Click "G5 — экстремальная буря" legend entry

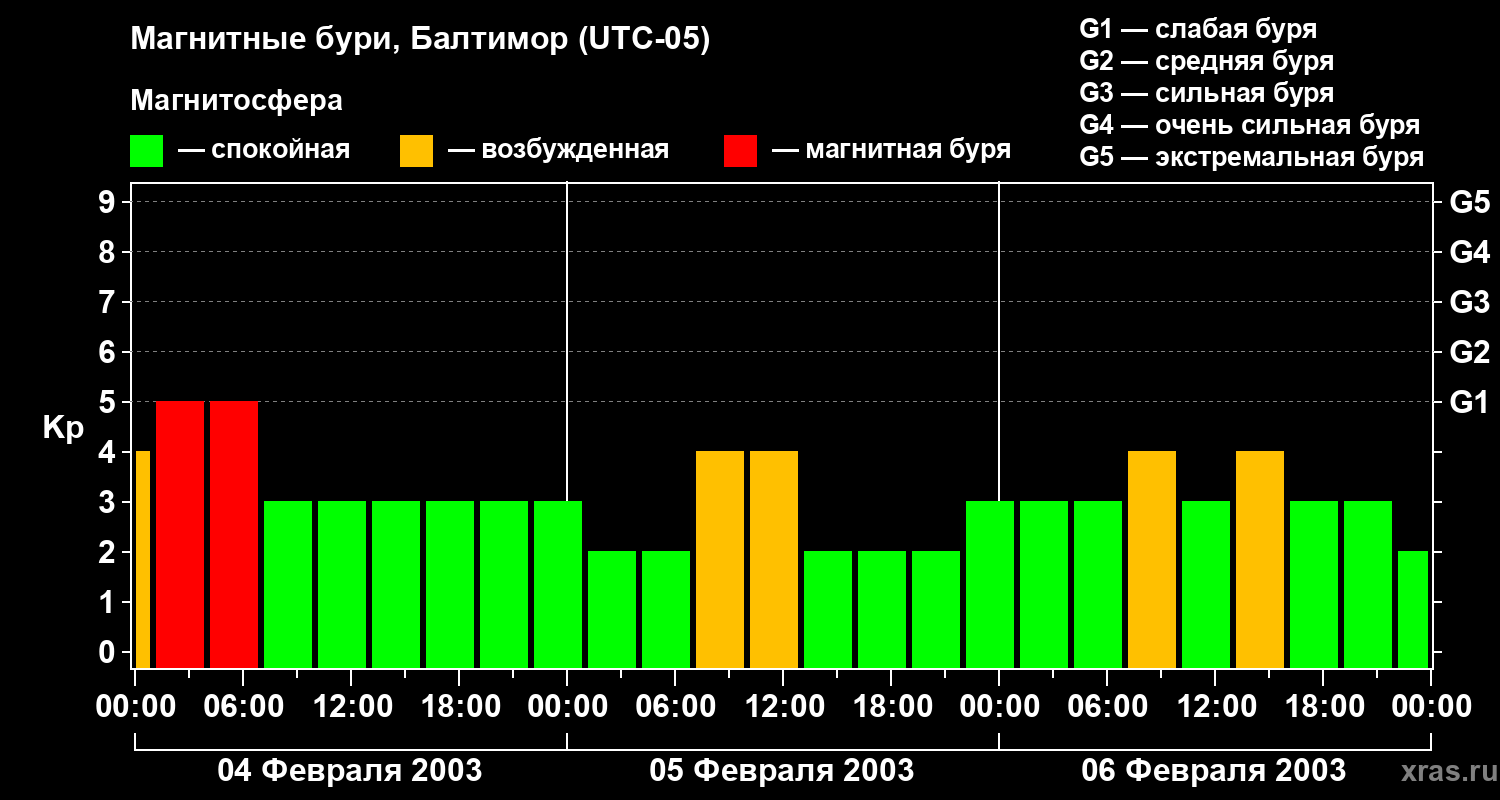[1251, 157]
